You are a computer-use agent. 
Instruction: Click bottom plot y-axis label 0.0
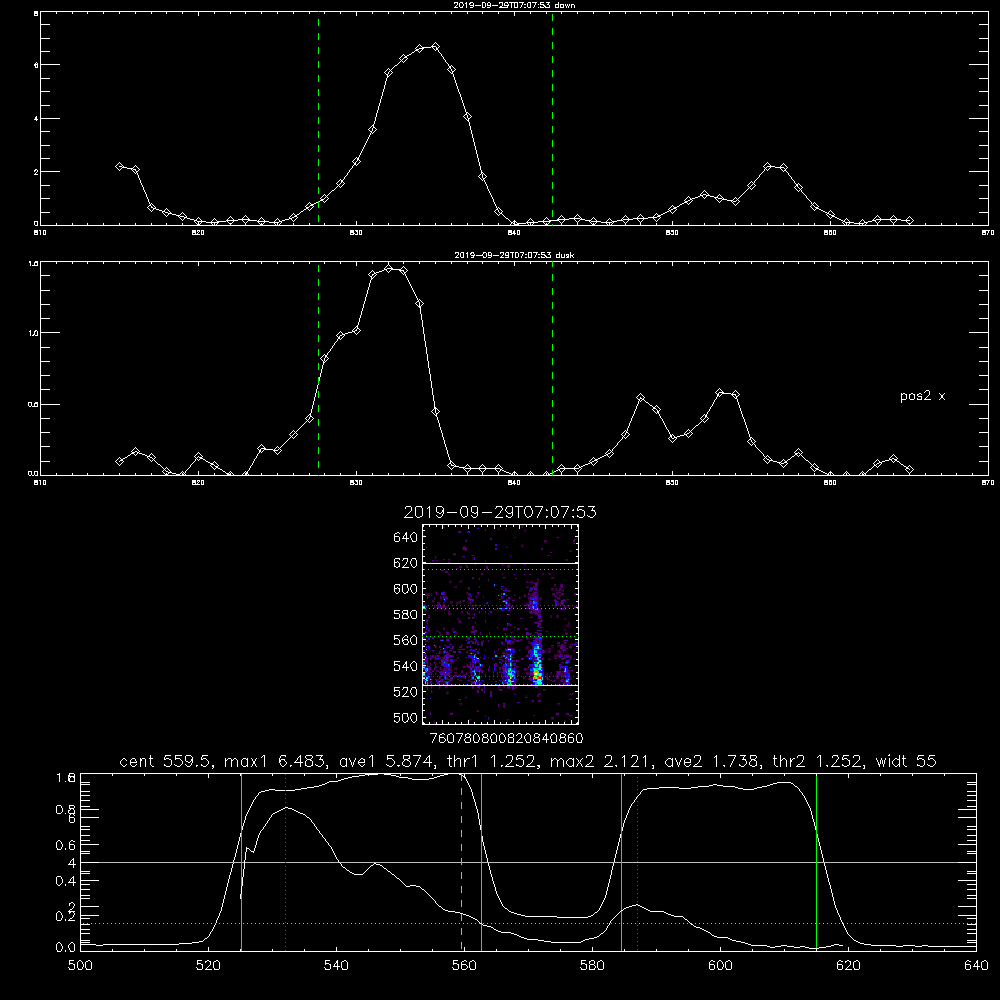(x=66, y=948)
